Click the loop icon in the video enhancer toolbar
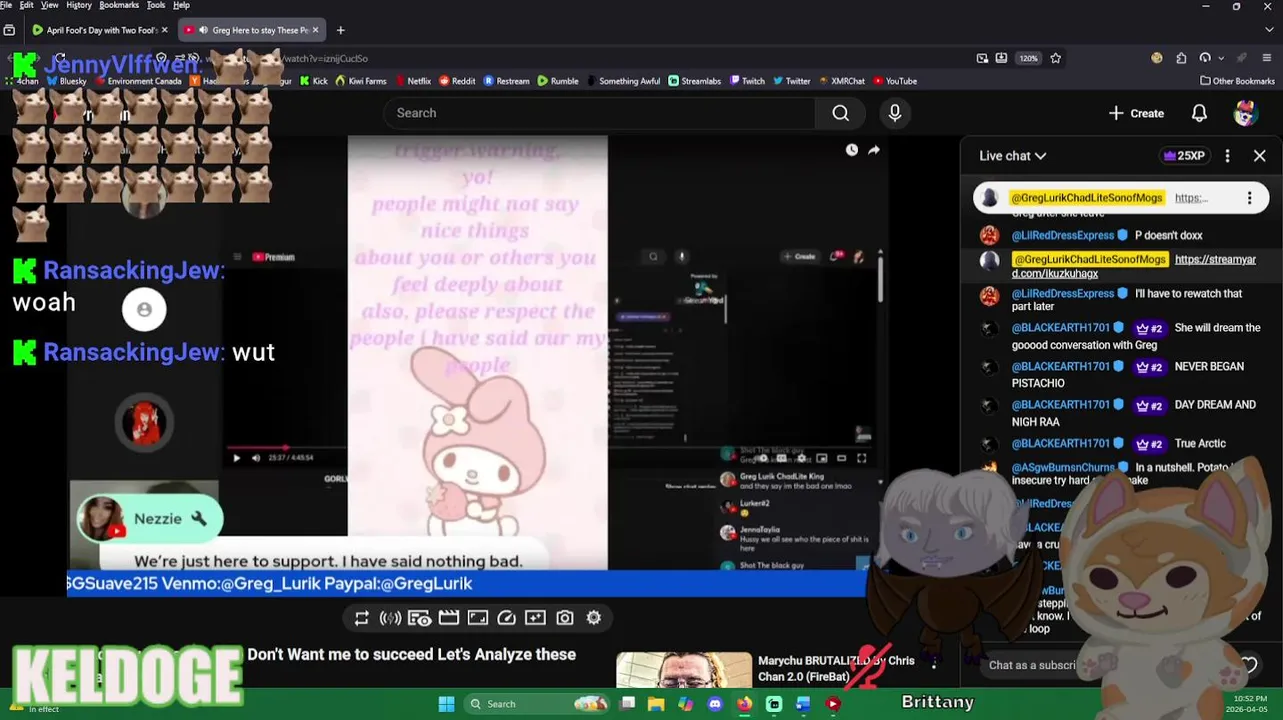The height and width of the screenshot is (720, 1283). pos(362,618)
